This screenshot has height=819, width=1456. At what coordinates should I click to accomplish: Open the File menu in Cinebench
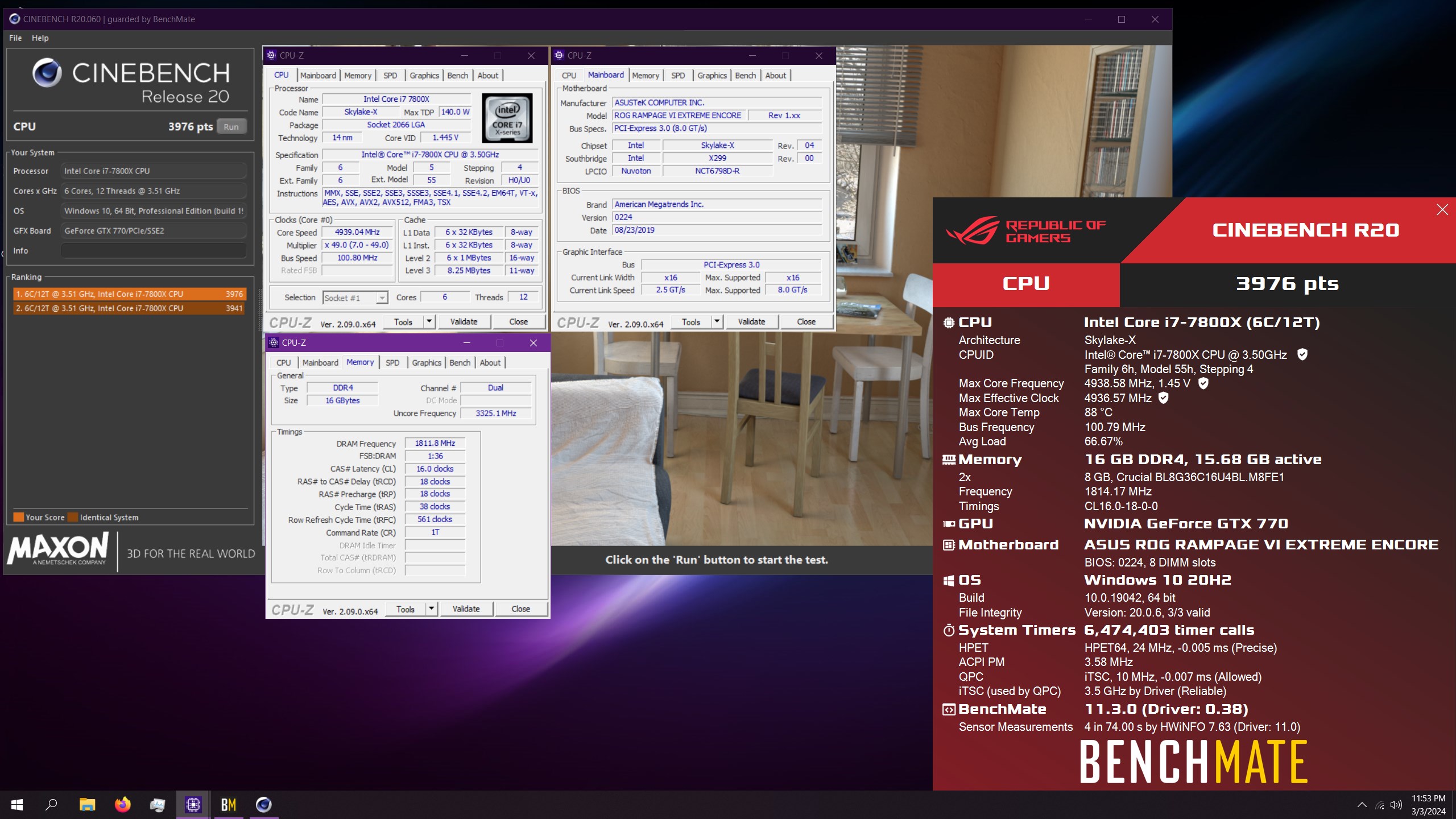[15, 38]
